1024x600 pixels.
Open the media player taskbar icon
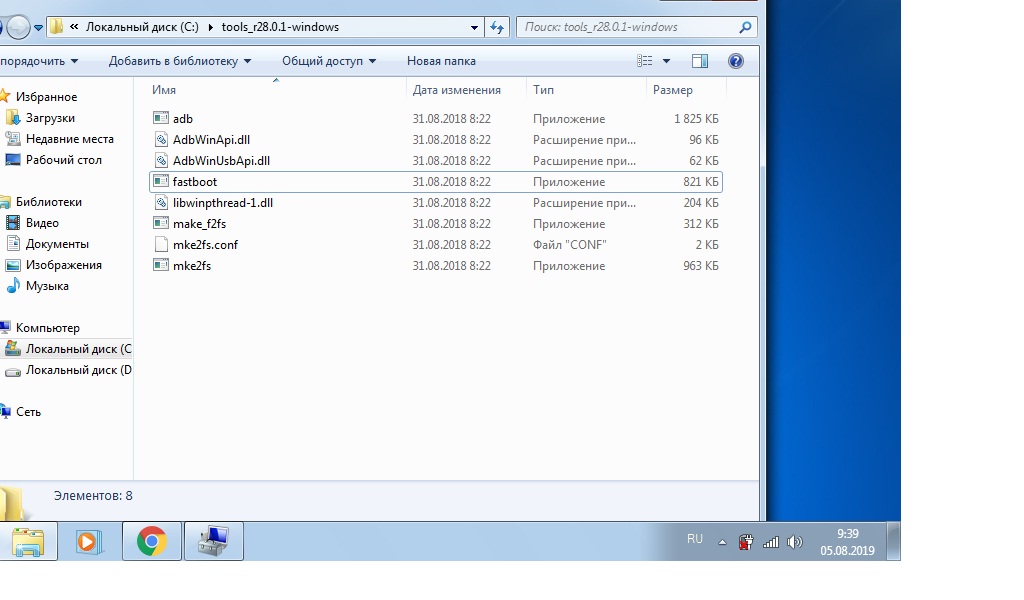click(x=88, y=541)
